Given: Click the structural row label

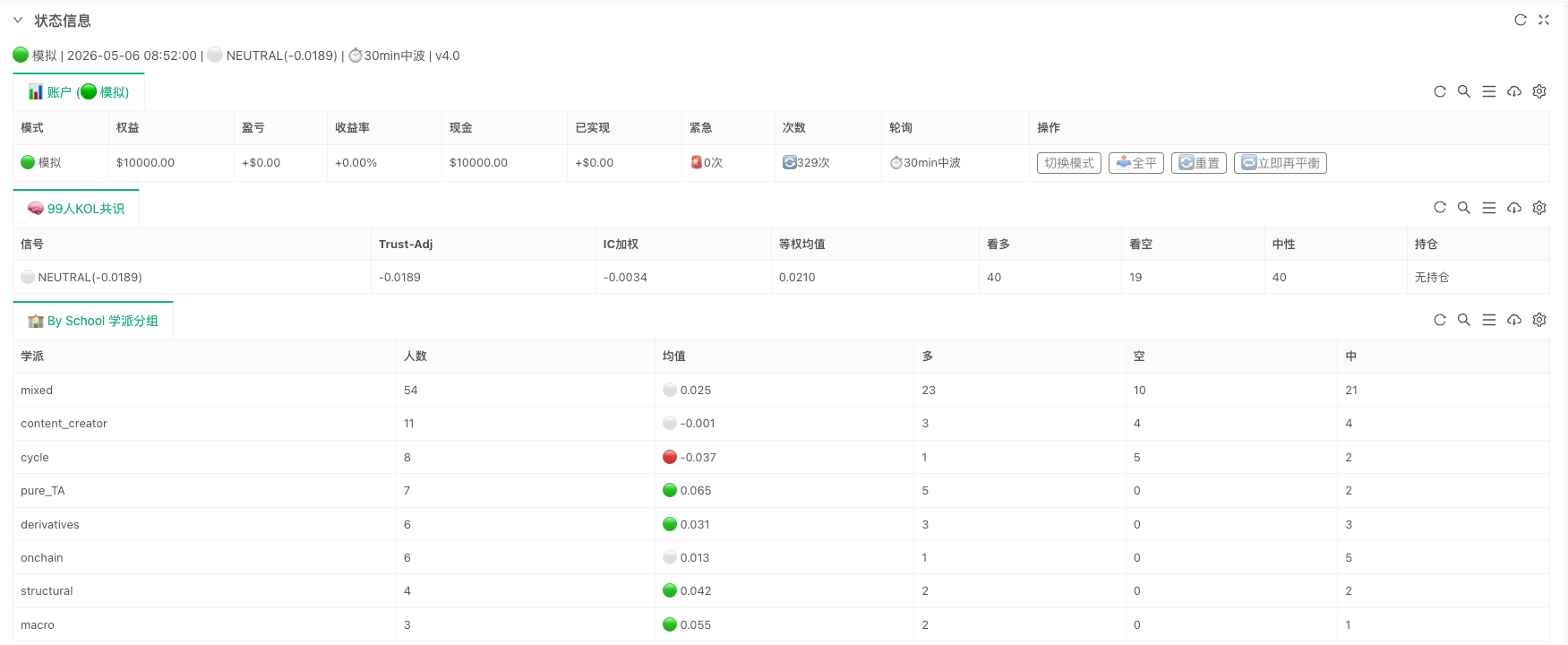Looking at the screenshot, I should click(47, 591).
